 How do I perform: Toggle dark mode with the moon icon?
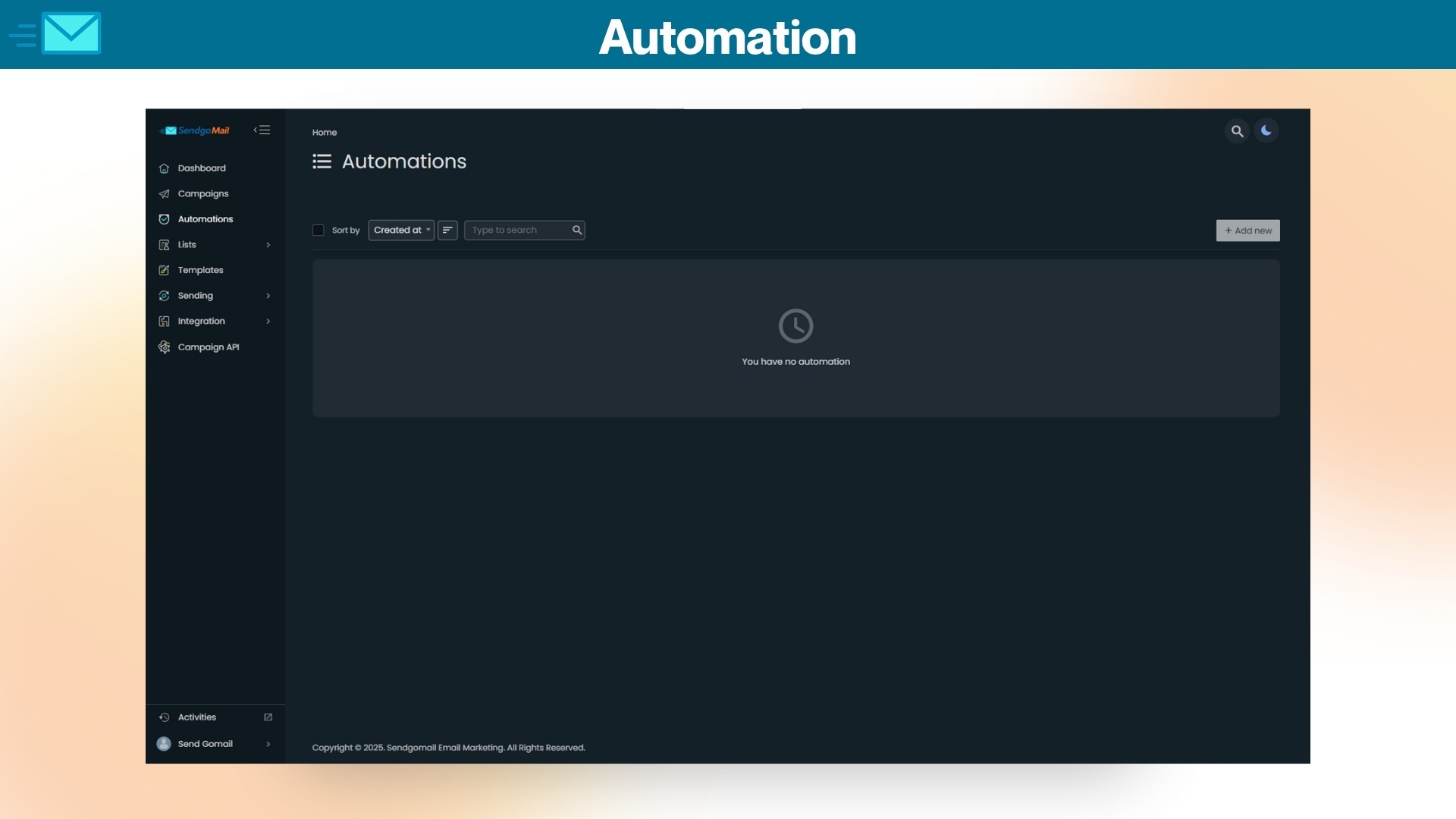coord(1266,130)
